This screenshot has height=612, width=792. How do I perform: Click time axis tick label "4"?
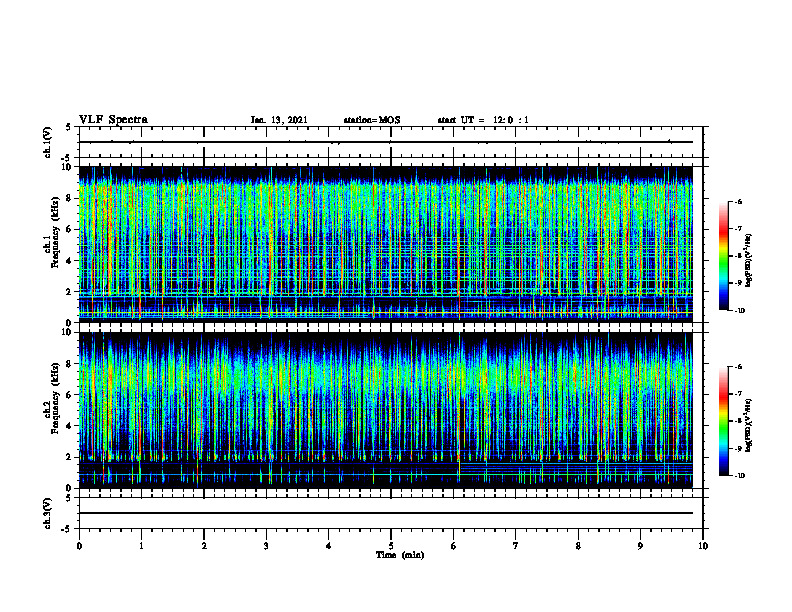pyautogui.click(x=329, y=546)
